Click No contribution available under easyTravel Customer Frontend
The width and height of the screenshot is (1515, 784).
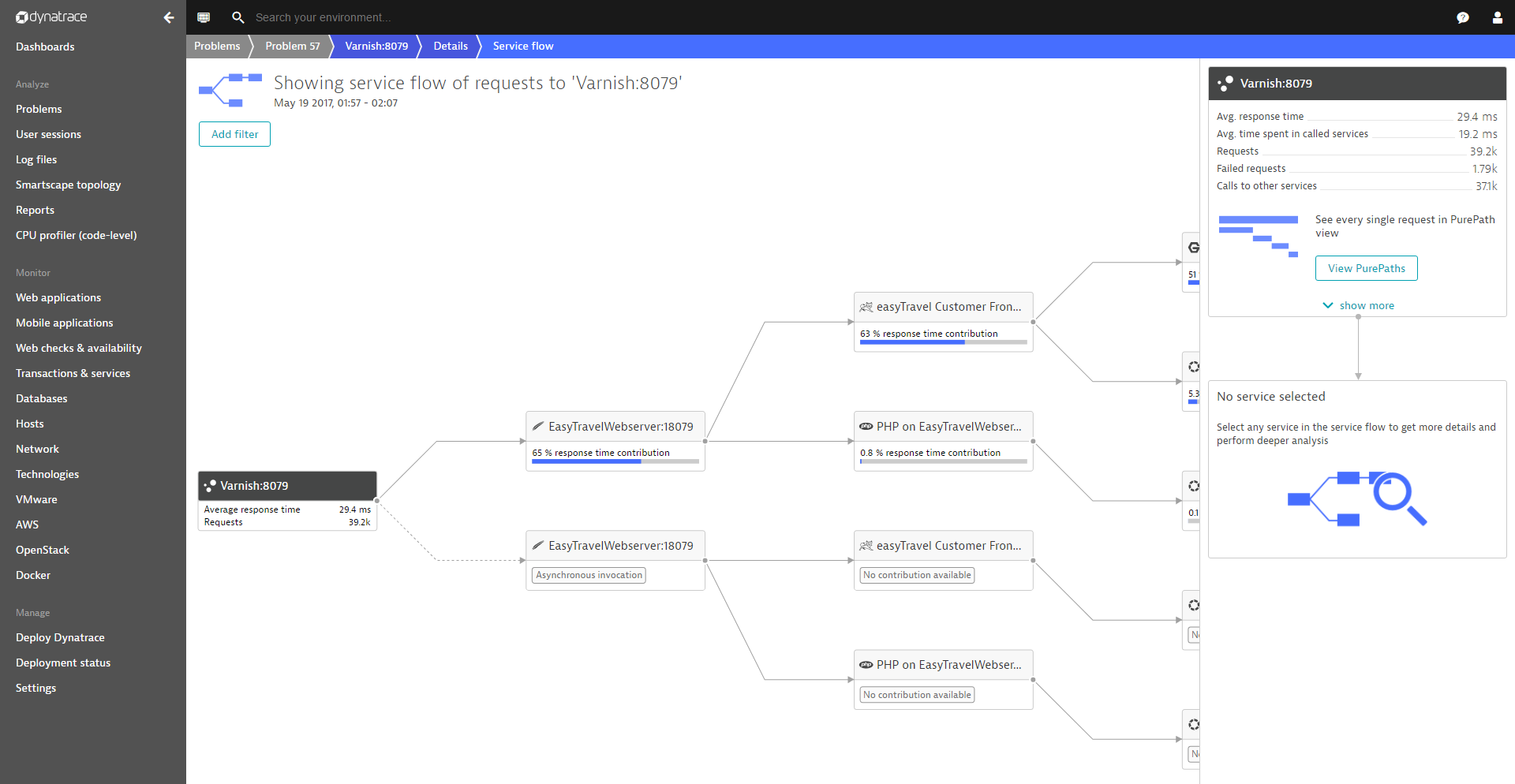click(x=917, y=576)
